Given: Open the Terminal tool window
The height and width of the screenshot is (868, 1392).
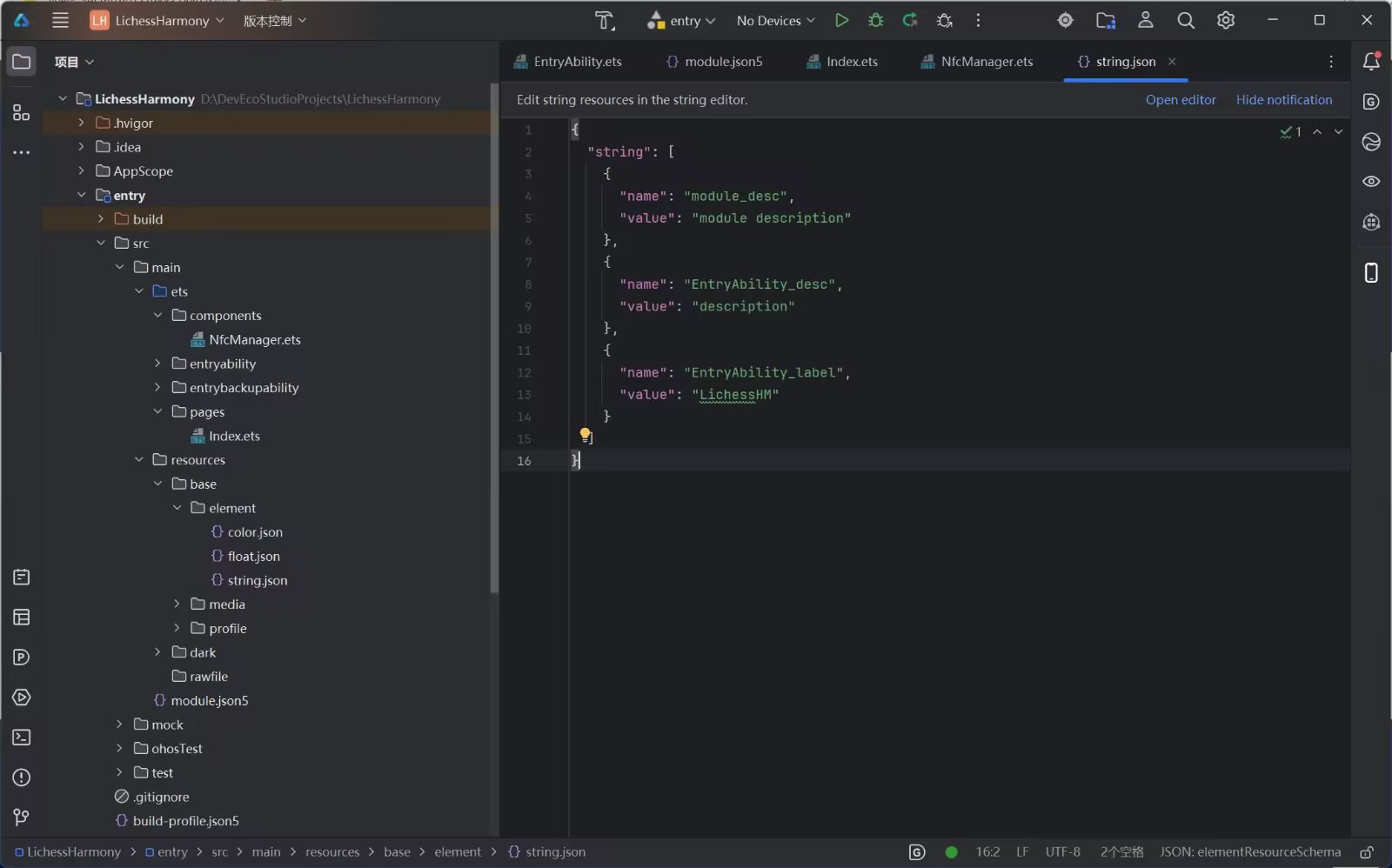Looking at the screenshot, I should [22, 738].
